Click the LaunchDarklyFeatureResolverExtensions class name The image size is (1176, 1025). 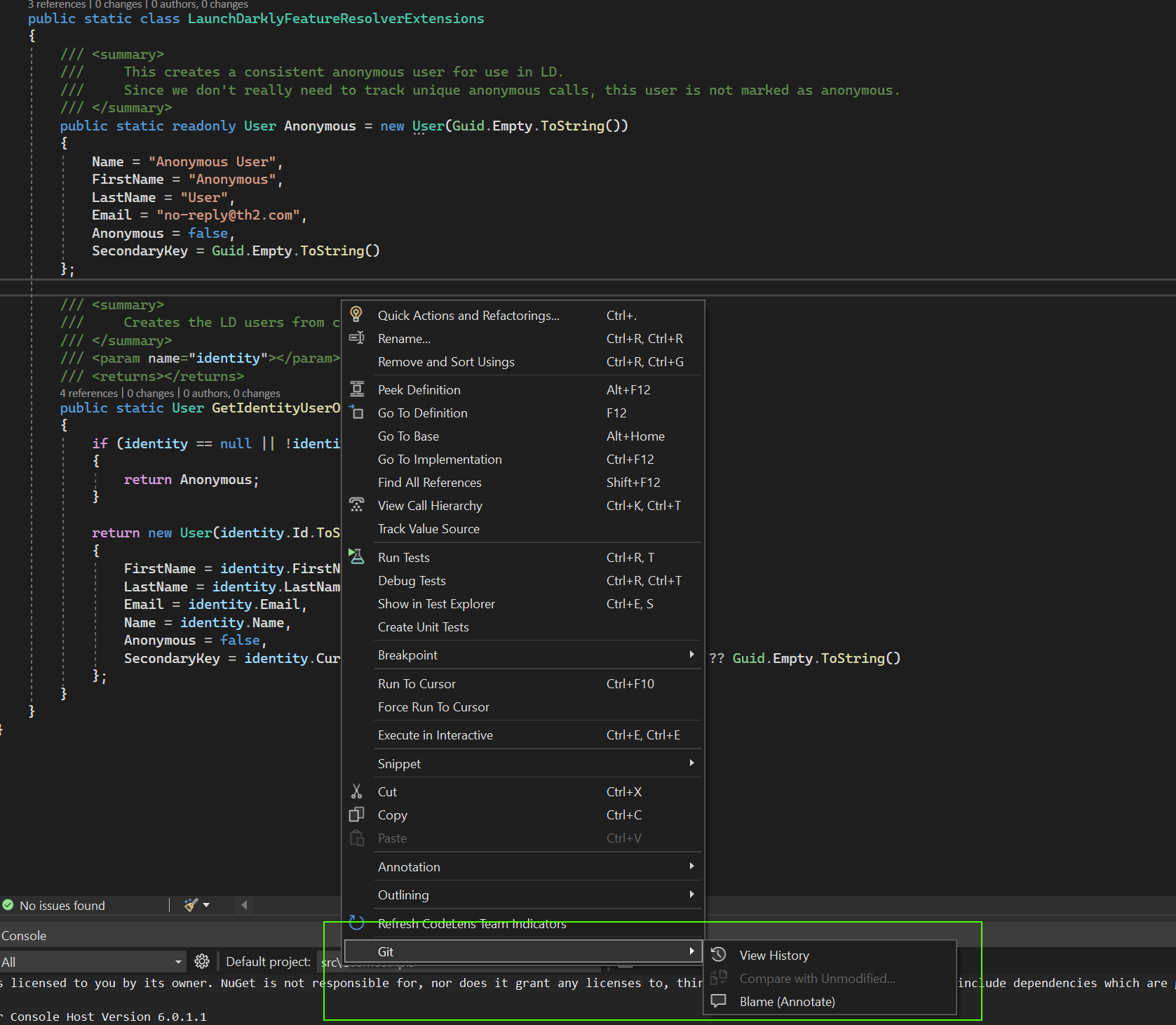coord(336,19)
